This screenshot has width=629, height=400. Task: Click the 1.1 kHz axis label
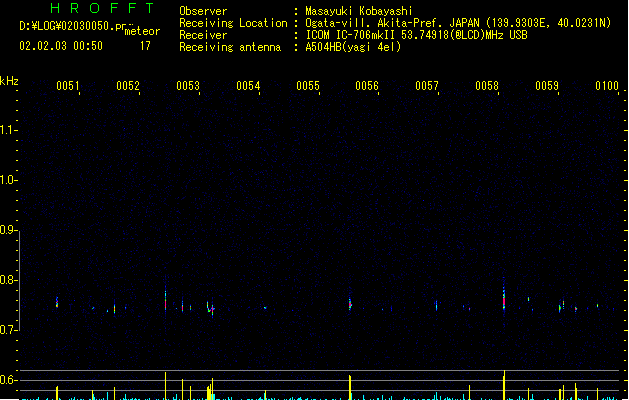coord(8,130)
